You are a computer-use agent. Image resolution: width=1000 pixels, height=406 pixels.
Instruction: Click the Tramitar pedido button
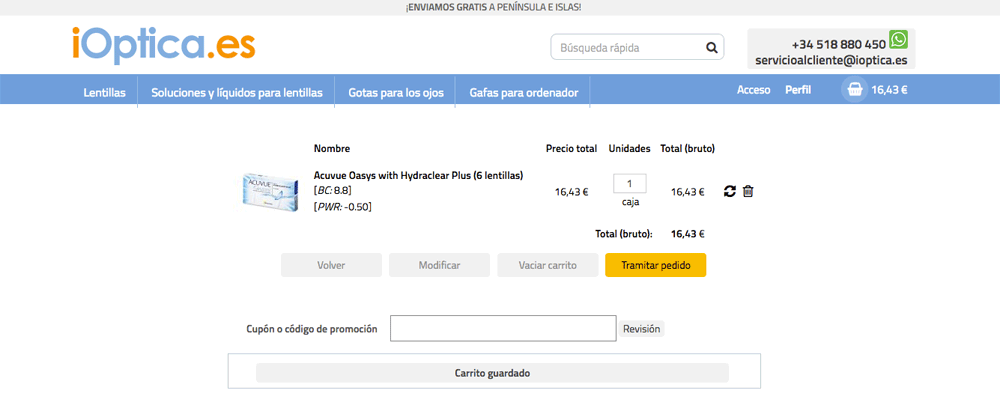(656, 265)
